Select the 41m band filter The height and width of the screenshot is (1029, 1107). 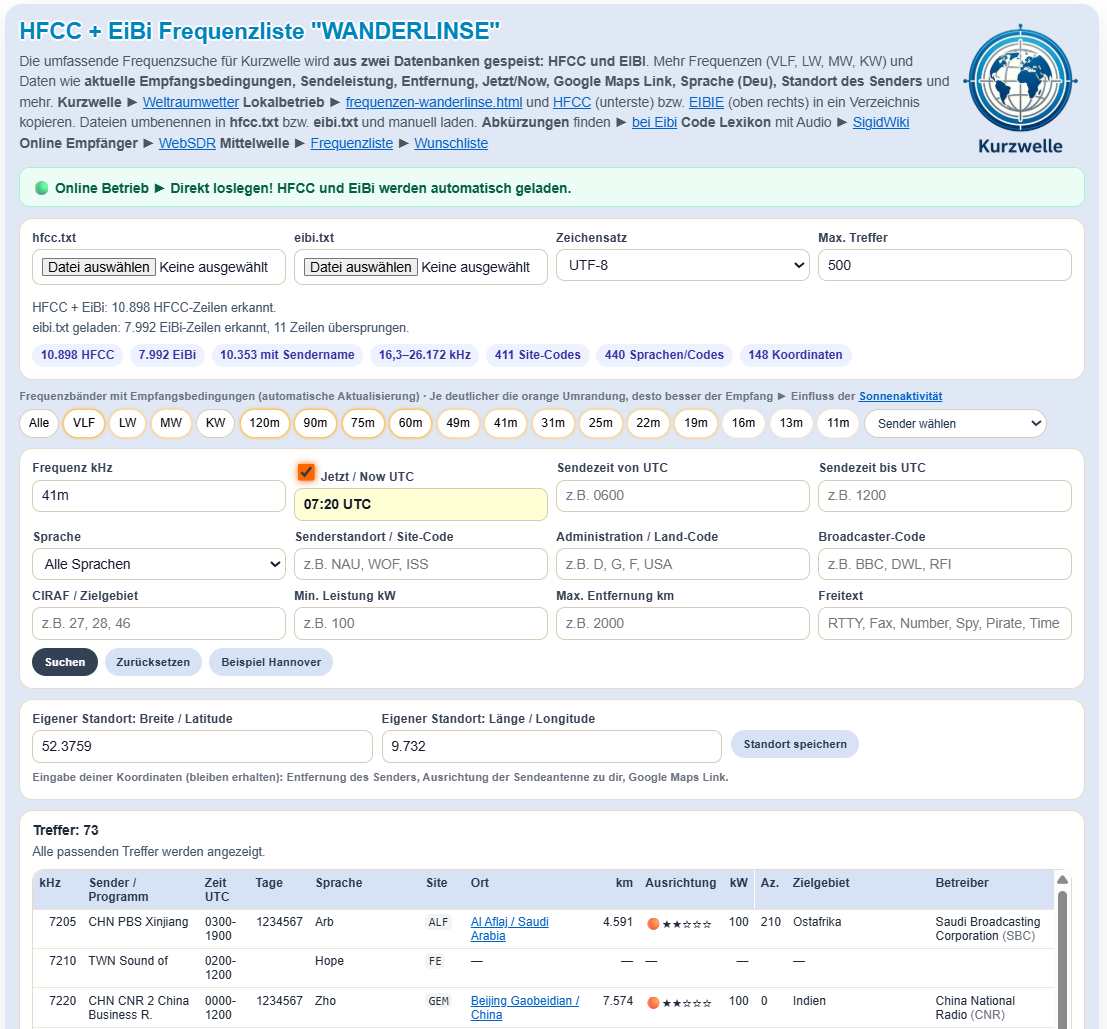pyautogui.click(x=505, y=423)
